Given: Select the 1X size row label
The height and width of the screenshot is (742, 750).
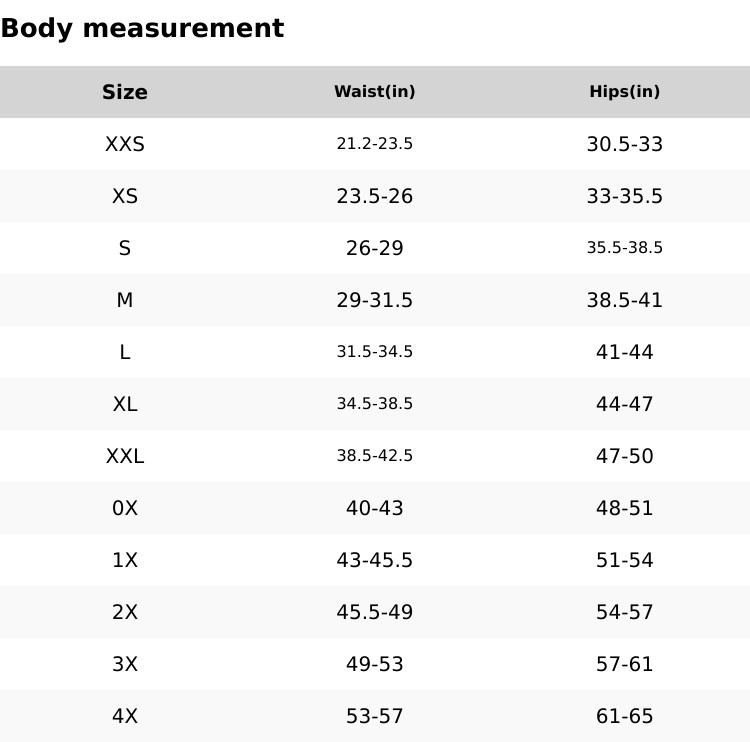Looking at the screenshot, I should pyautogui.click(x=125, y=560).
